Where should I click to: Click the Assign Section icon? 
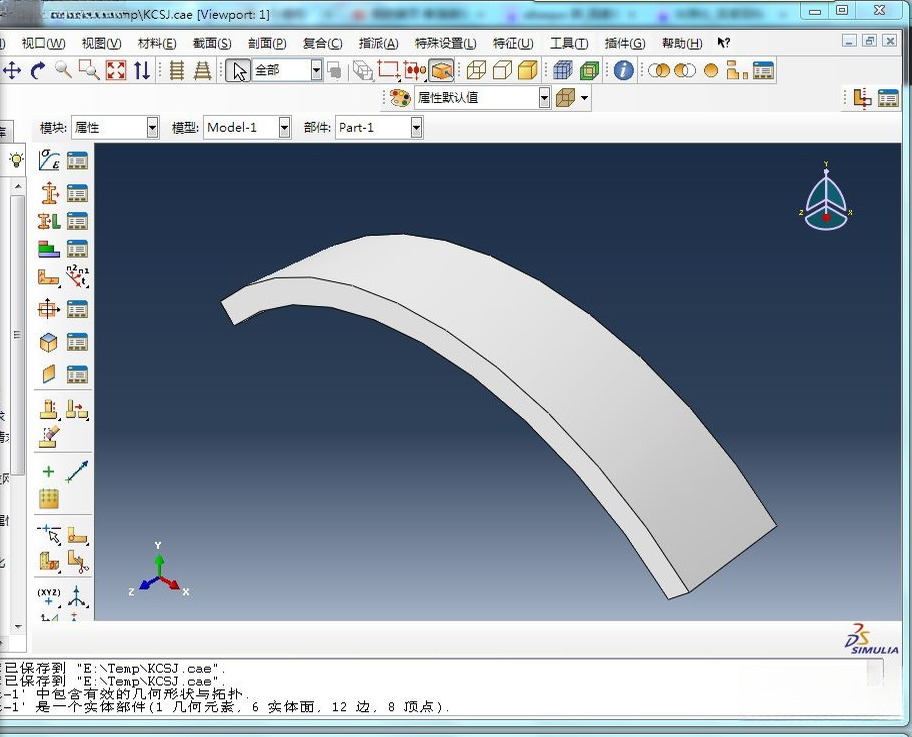tap(49, 221)
